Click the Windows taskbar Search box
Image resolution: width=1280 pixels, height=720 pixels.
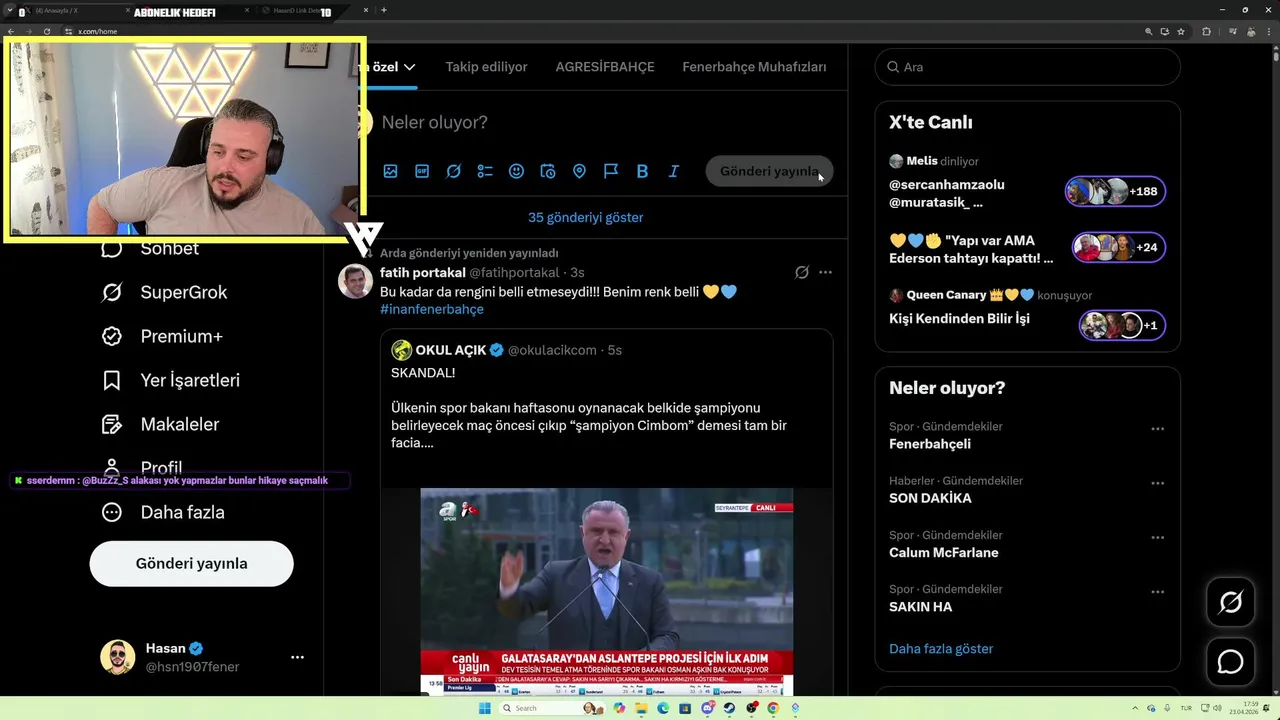pyautogui.click(x=551, y=708)
